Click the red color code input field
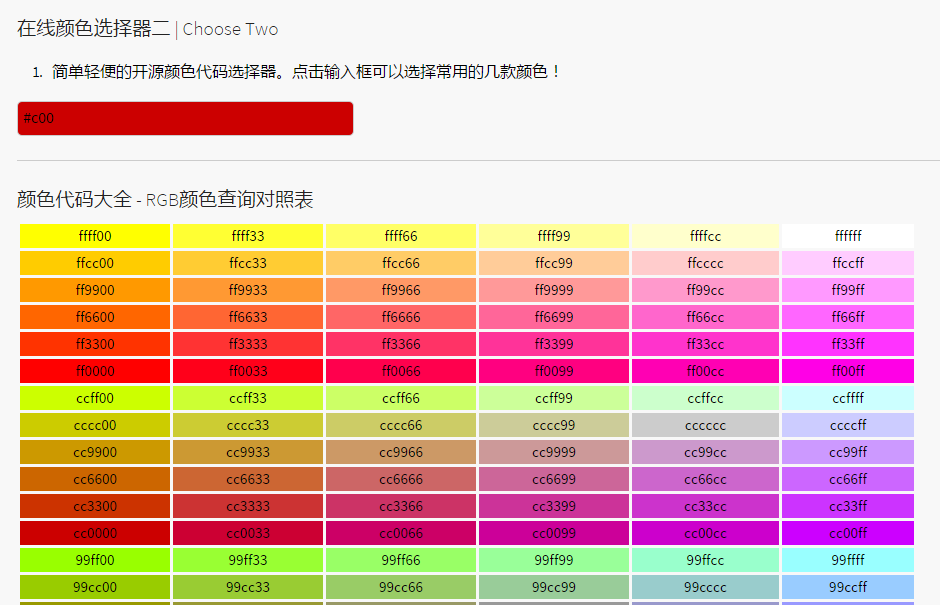940x605 pixels. (185, 118)
